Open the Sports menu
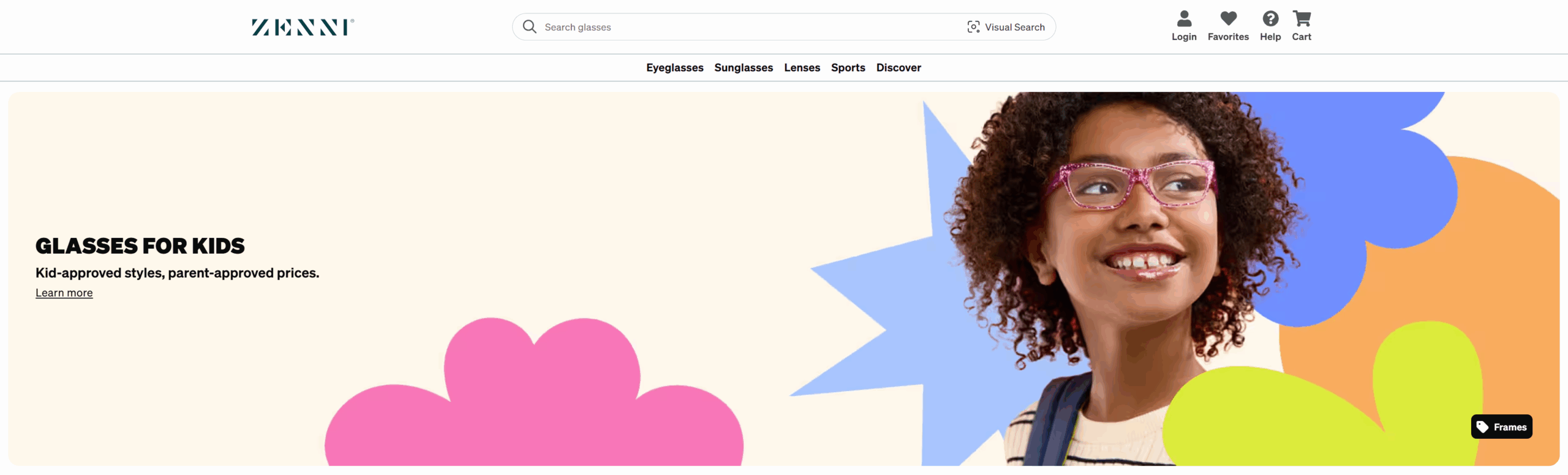1568x475 pixels. [x=848, y=67]
